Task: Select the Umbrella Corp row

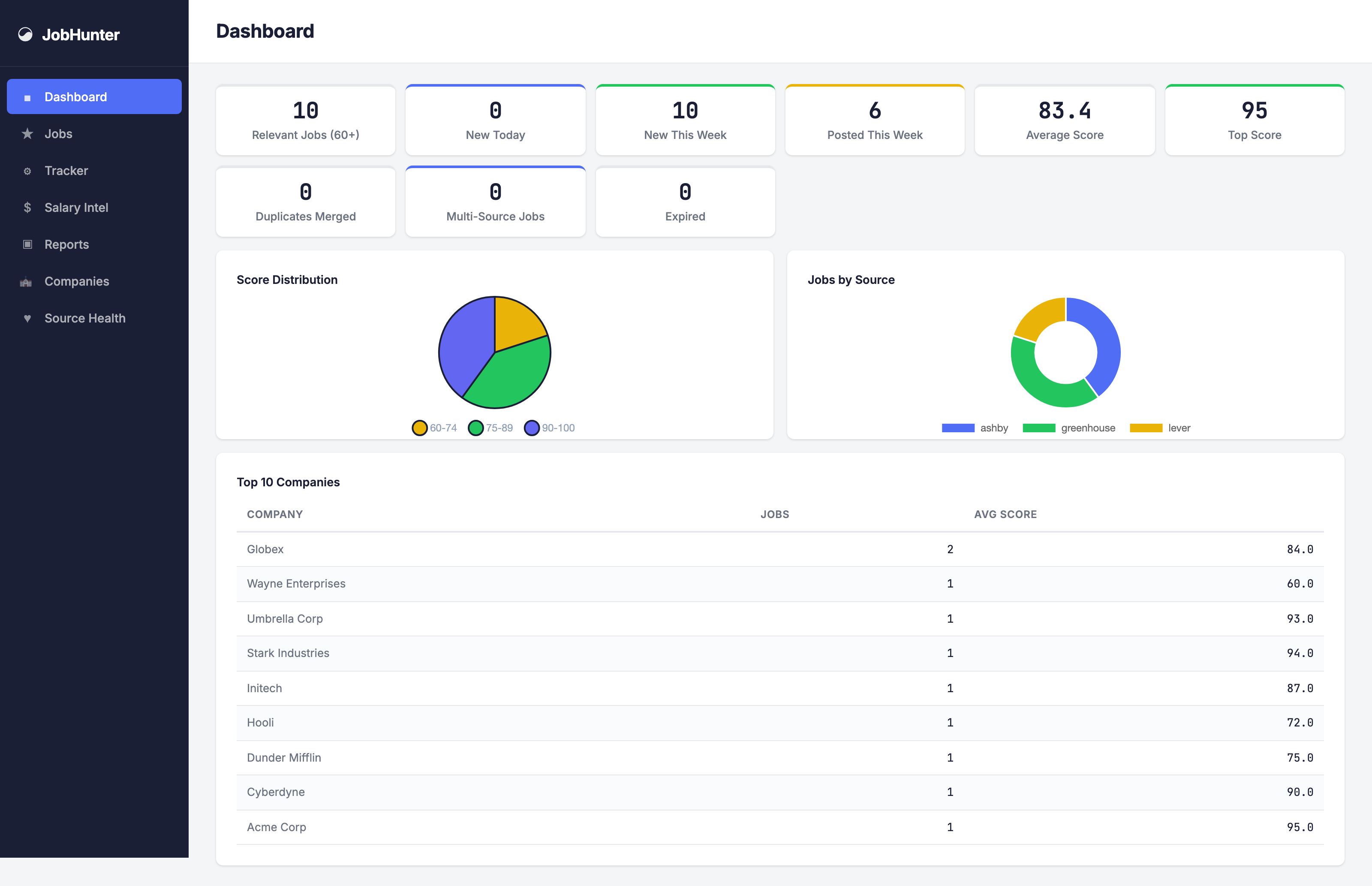Action: [x=780, y=619]
